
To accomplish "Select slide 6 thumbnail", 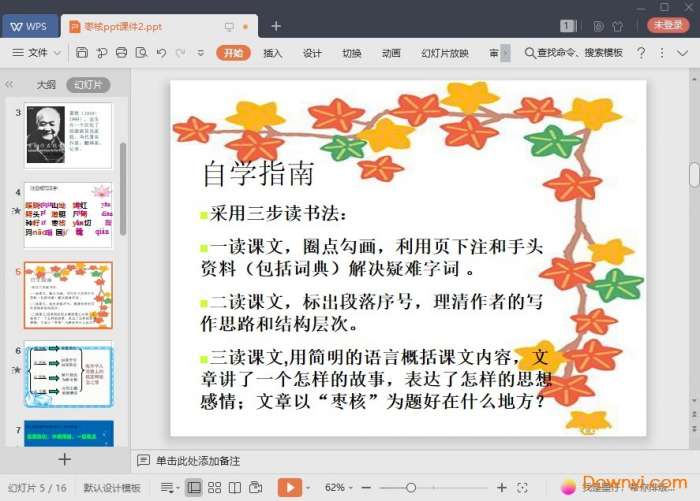I will tap(68, 375).
